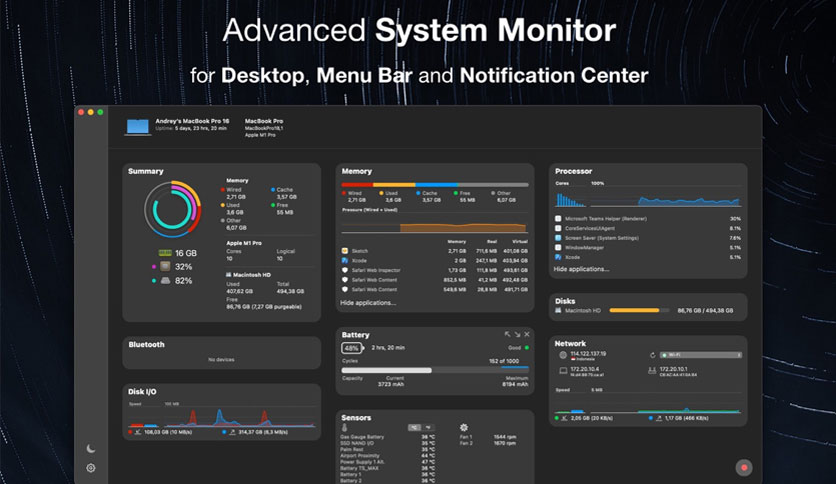Select the CoreServicesUIAgent process row

click(x=648, y=228)
